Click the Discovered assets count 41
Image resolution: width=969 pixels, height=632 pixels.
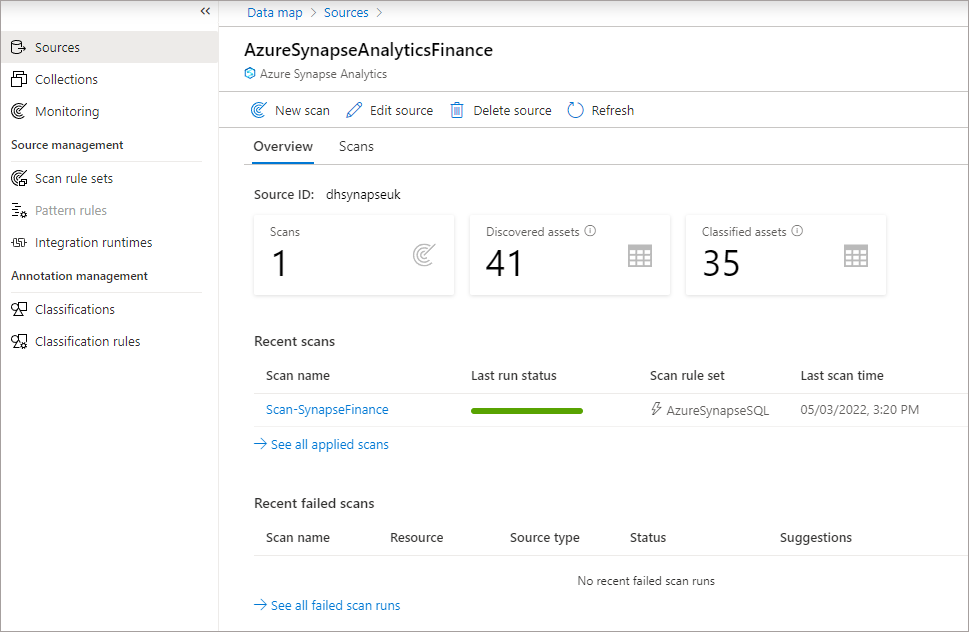pos(504,263)
